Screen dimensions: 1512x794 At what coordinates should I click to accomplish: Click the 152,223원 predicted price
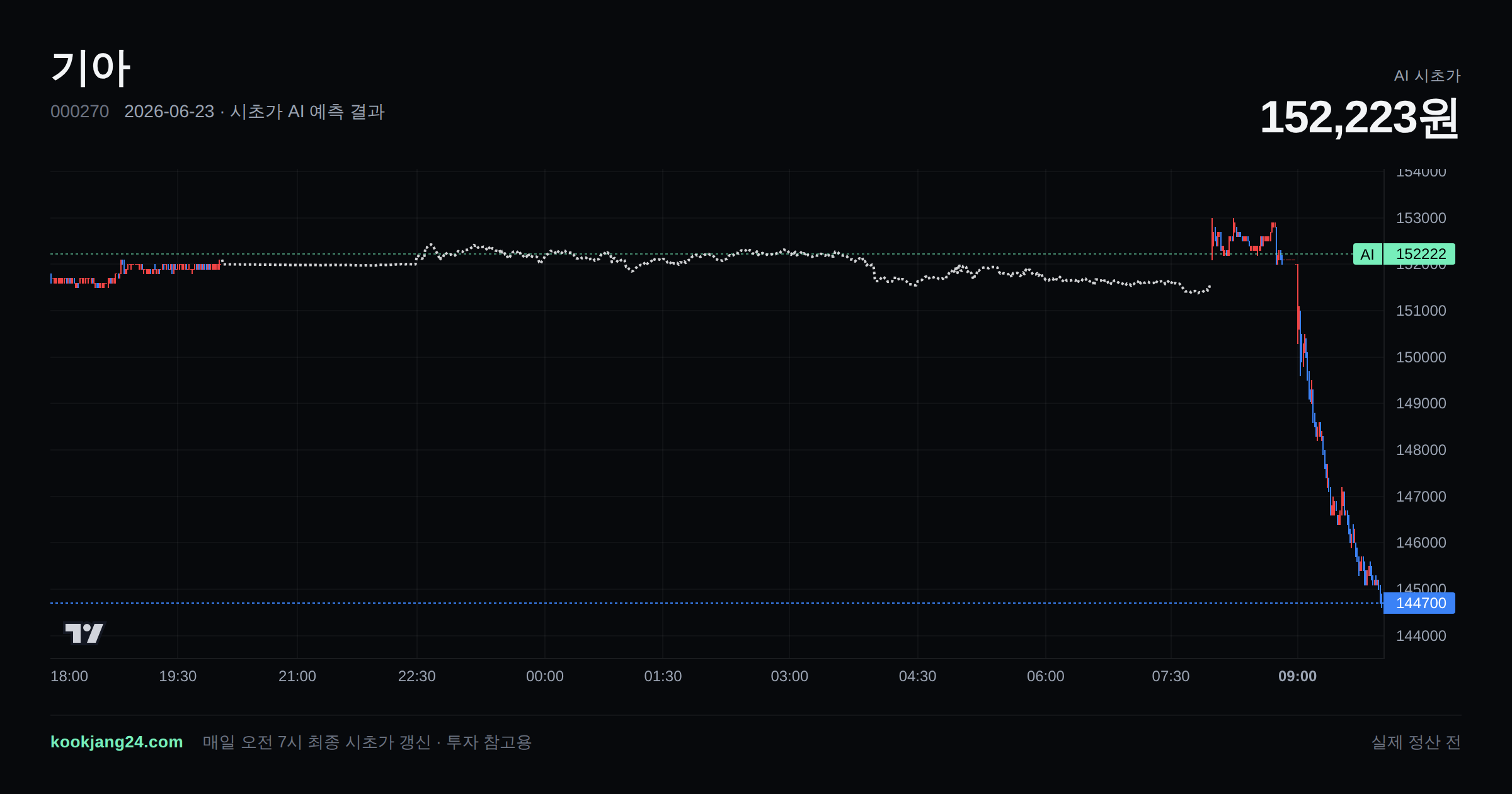click(x=1360, y=117)
